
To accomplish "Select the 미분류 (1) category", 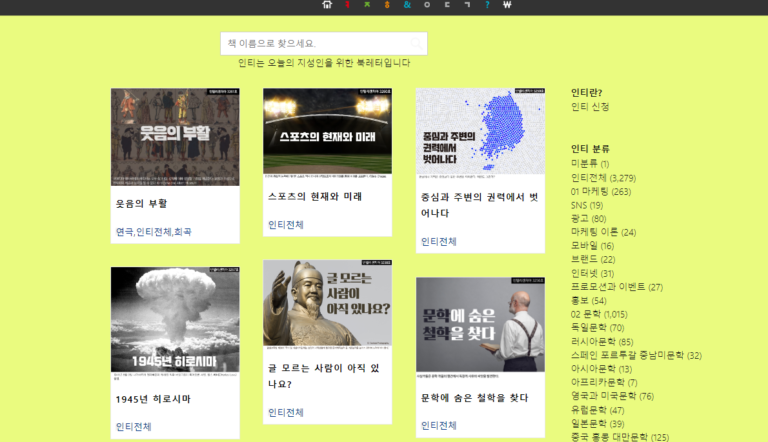I will pos(590,164).
